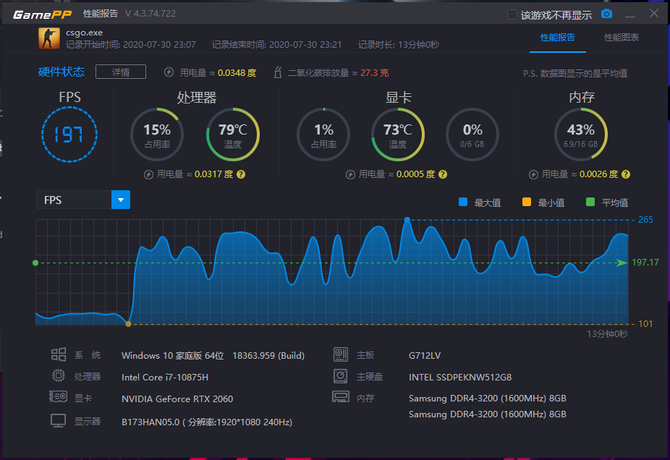Click the csgo.exe game icon
The height and width of the screenshot is (460, 670).
pos(49,38)
